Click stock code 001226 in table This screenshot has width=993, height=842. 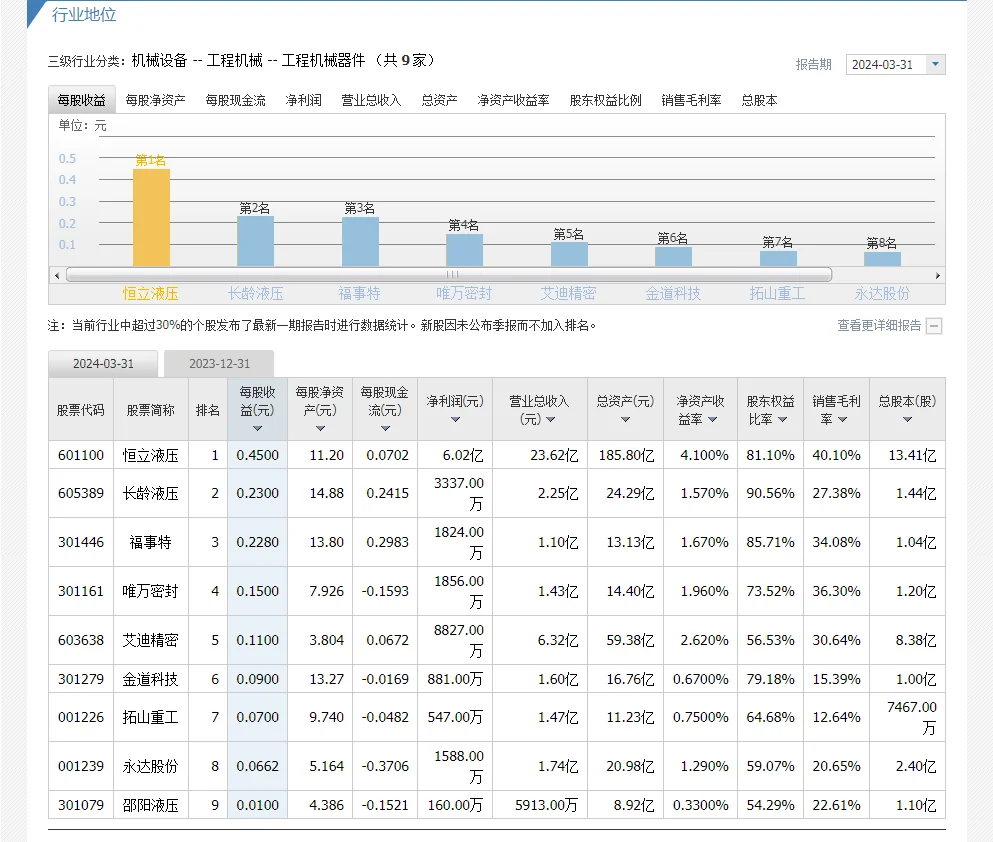81,717
